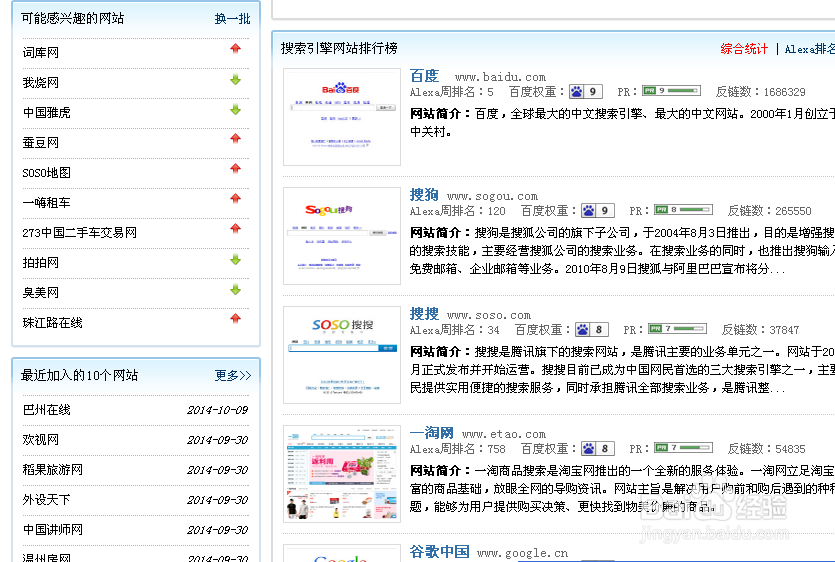
Task: Click the 反链数：54835 value for 一淘网
Action: click(x=767, y=449)
